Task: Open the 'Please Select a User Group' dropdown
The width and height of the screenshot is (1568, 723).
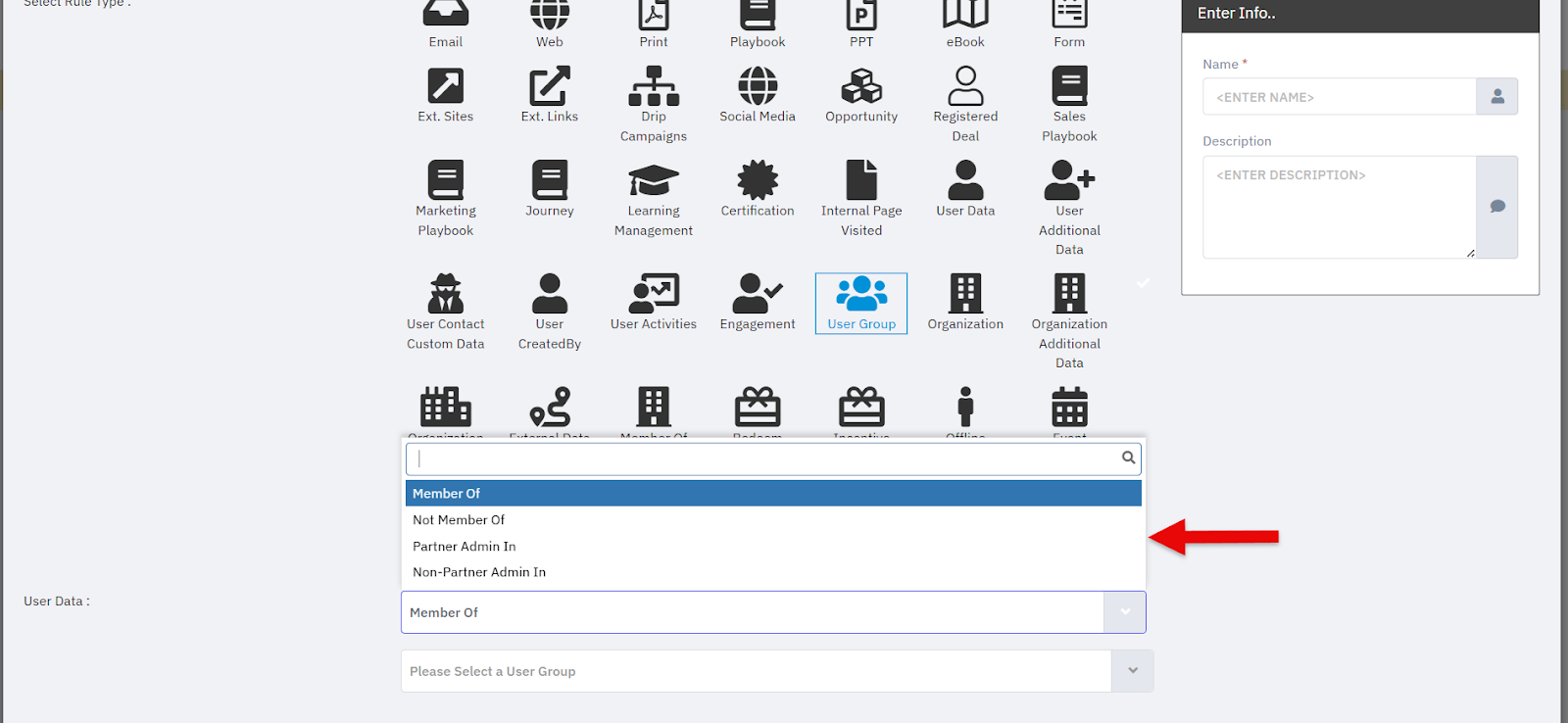Action: pos(1132,671)
